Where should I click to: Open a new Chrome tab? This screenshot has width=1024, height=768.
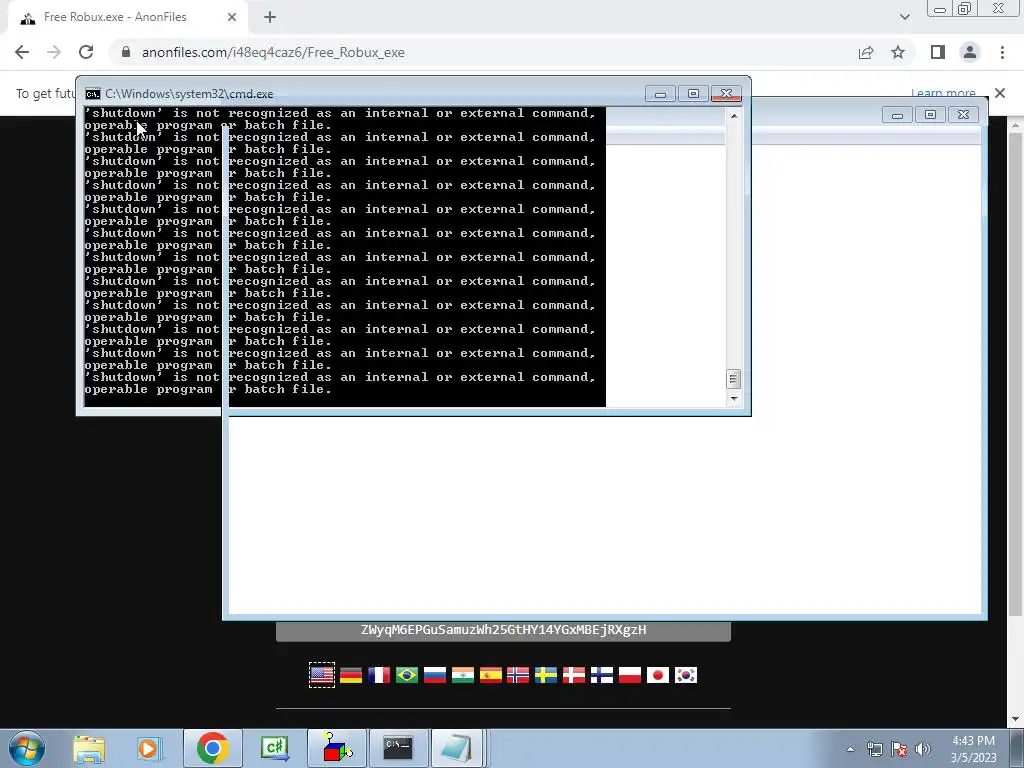click(270, 18)
